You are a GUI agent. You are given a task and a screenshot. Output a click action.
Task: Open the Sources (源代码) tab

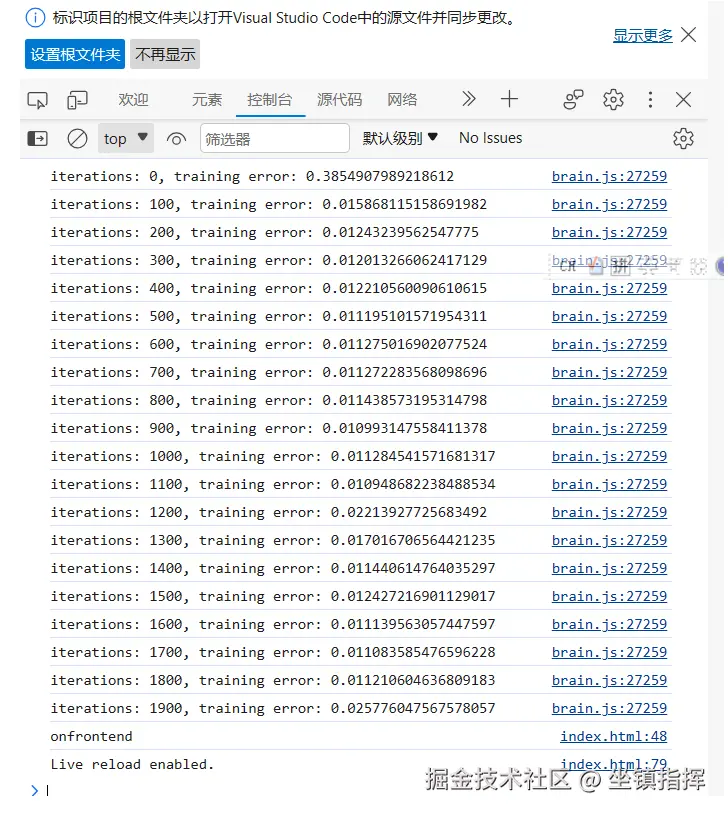point(339,99)
